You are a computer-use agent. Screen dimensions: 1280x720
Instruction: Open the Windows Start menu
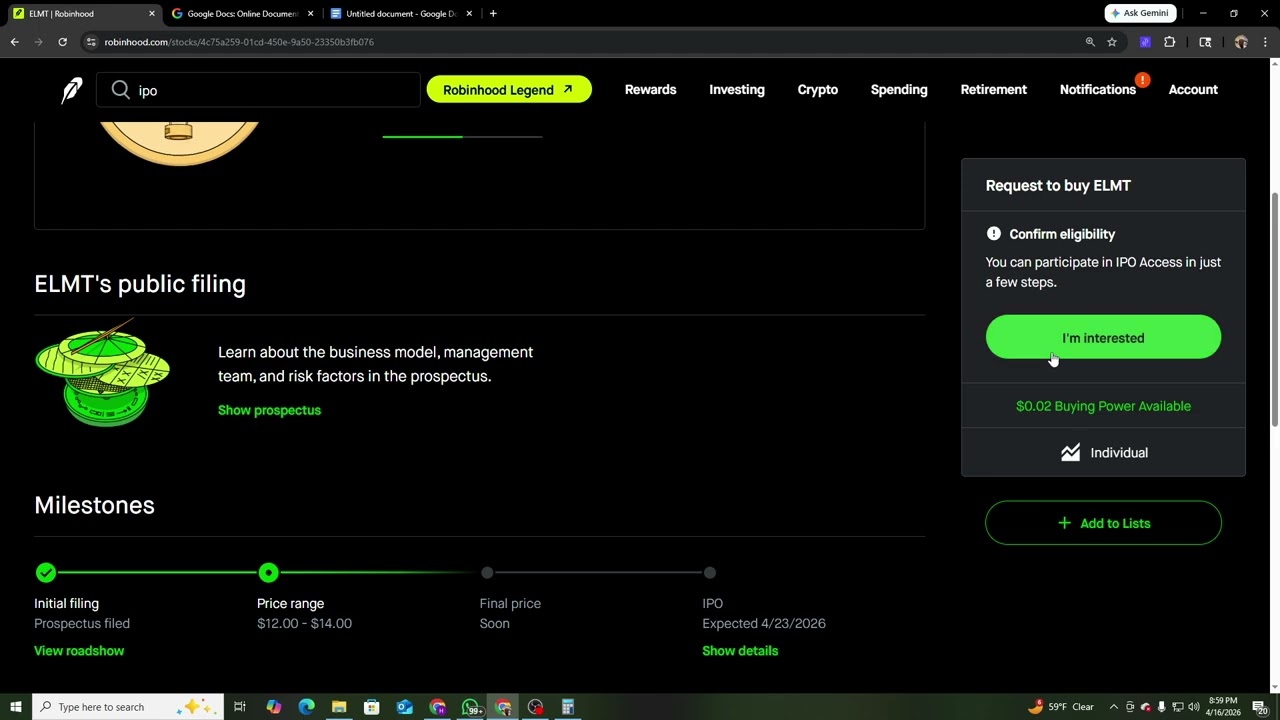(15, 707)
